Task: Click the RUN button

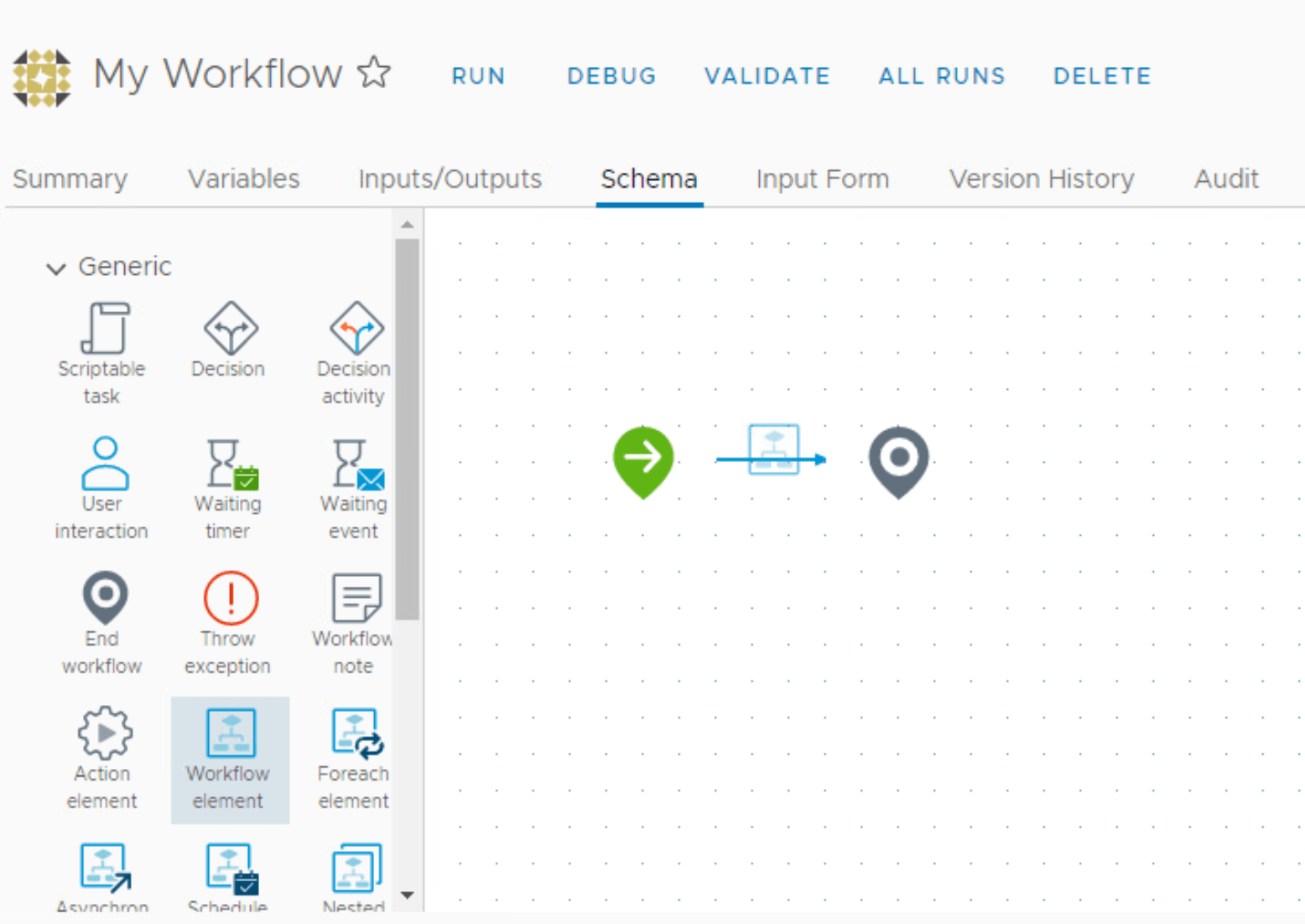Action: tap(478, 76)
